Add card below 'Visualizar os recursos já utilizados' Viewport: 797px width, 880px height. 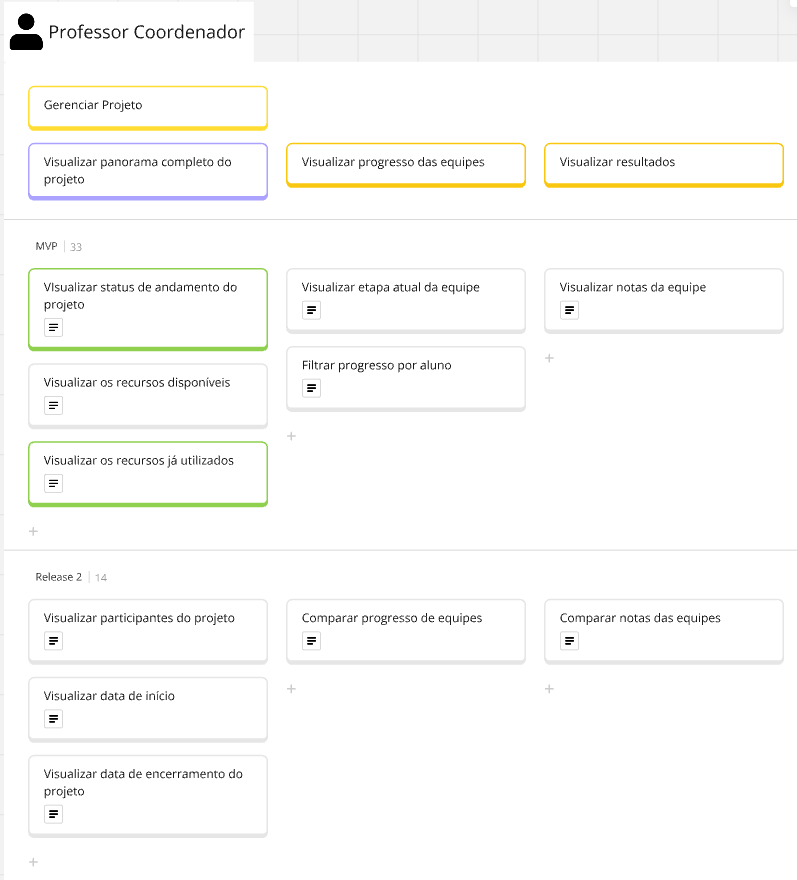click(x=33, y=531)
